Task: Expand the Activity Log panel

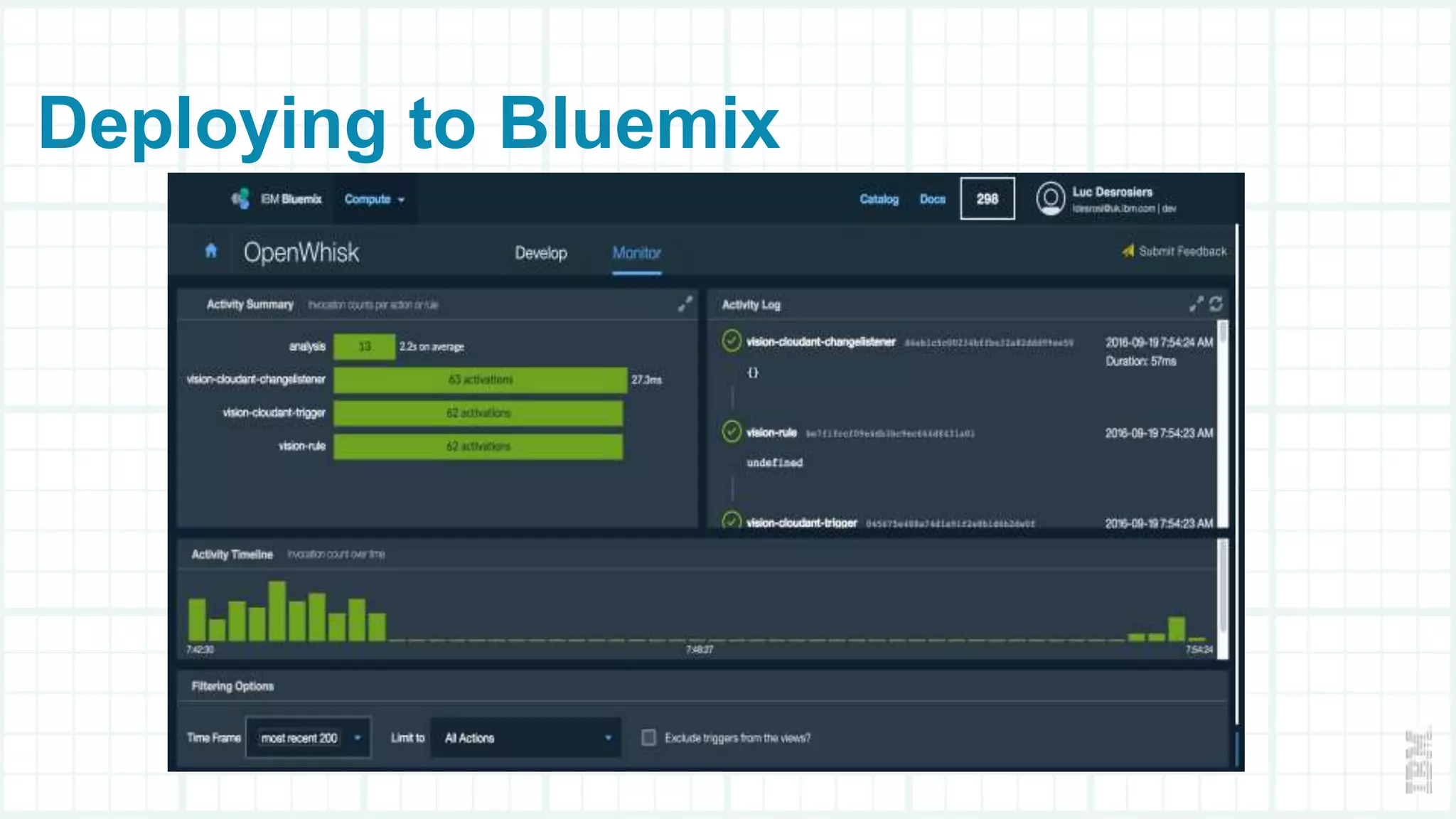Action: pos(1196,304)
